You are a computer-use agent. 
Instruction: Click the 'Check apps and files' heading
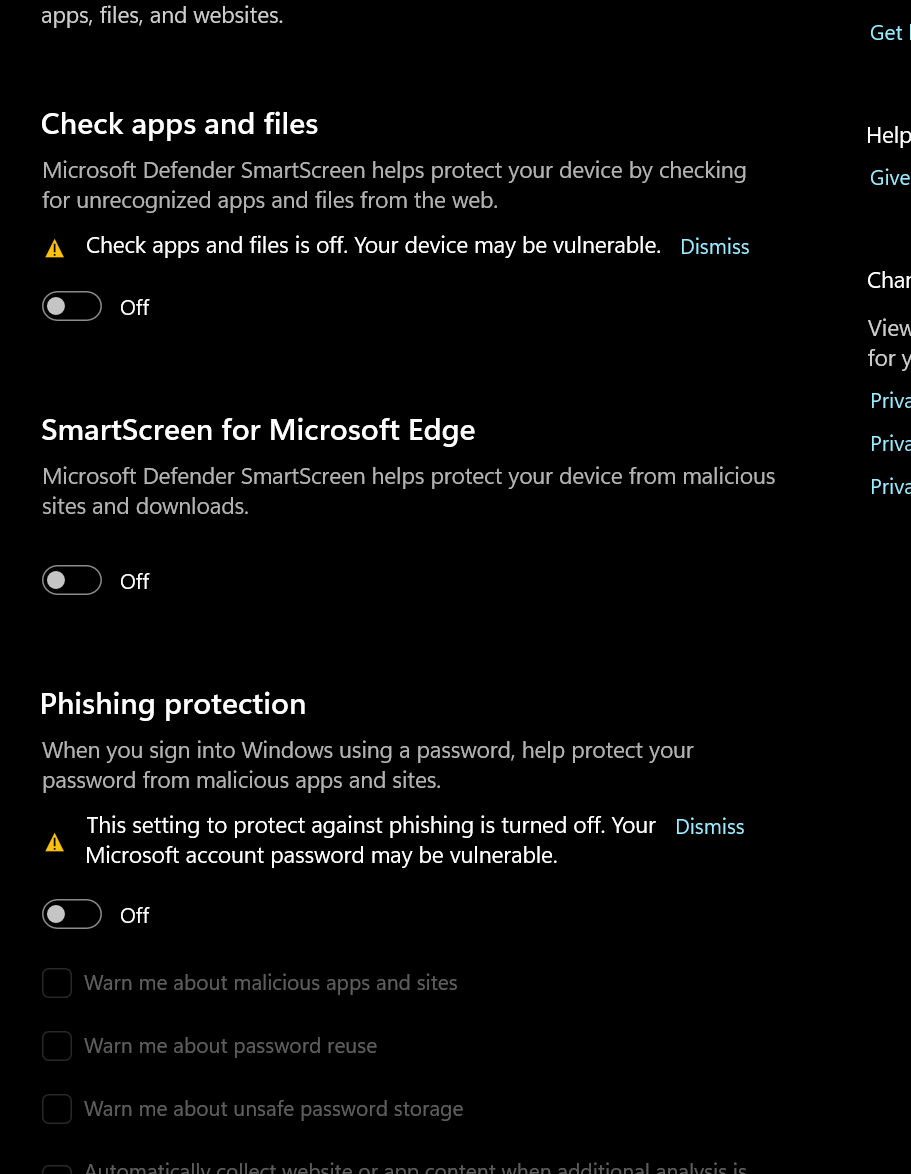click(179, 124)
